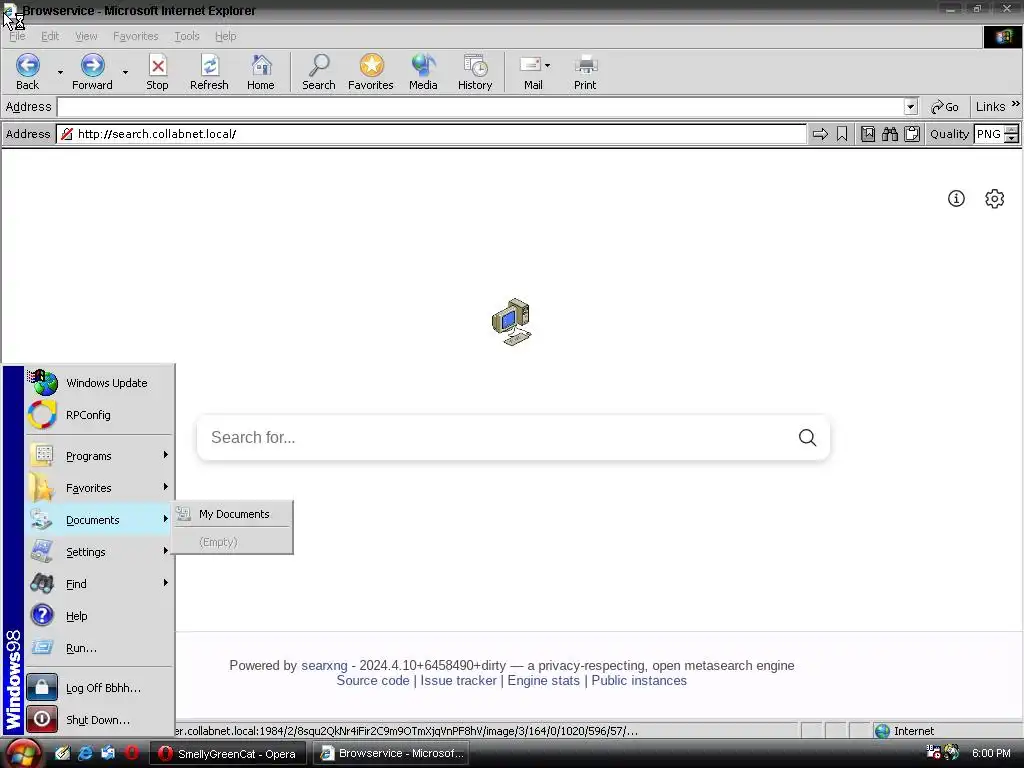Viewport: 1024px width, 768px height.
Task: Choose Help in the Start menu
Action: pyautogui.click(x=99, y=616)
